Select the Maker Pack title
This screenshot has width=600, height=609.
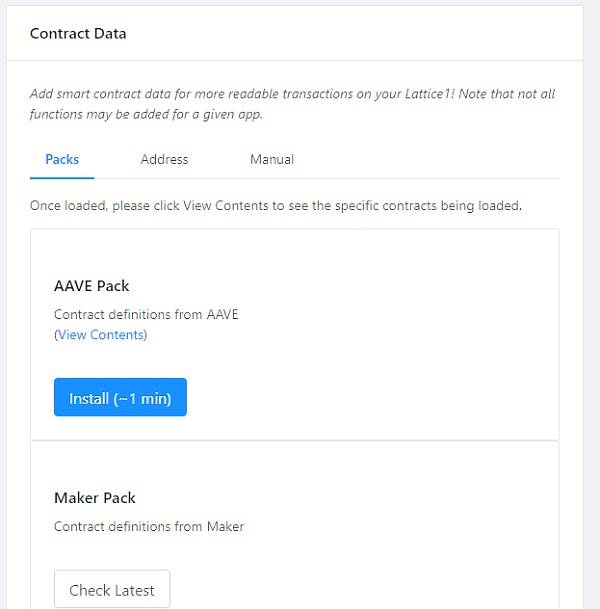click(95, 498)
